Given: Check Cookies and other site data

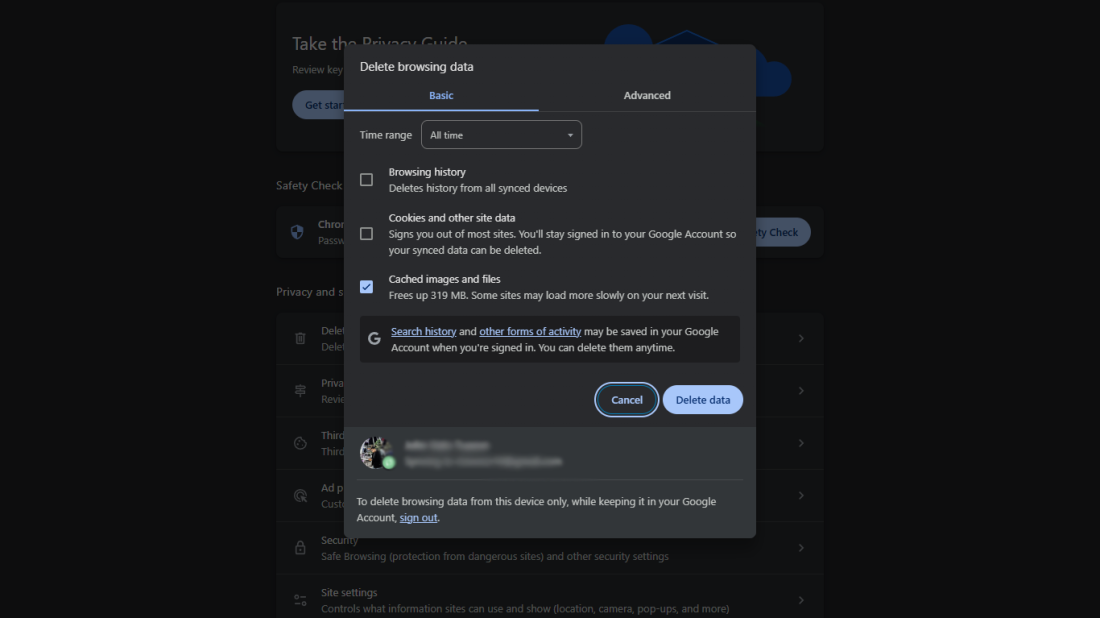Looking at the screenshot, I should coord(366,234).
